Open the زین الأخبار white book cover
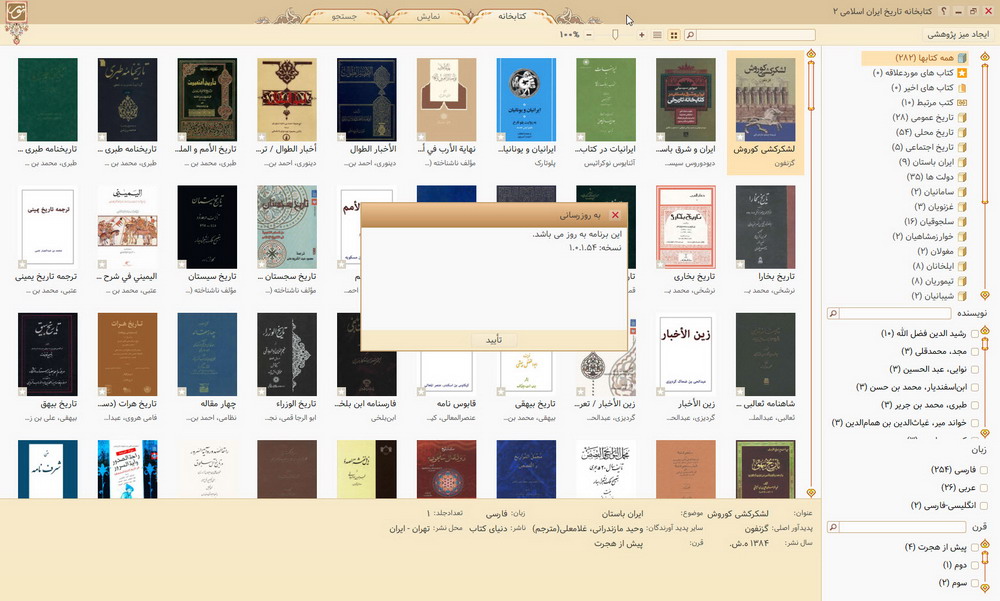 [x=686, y=354]
